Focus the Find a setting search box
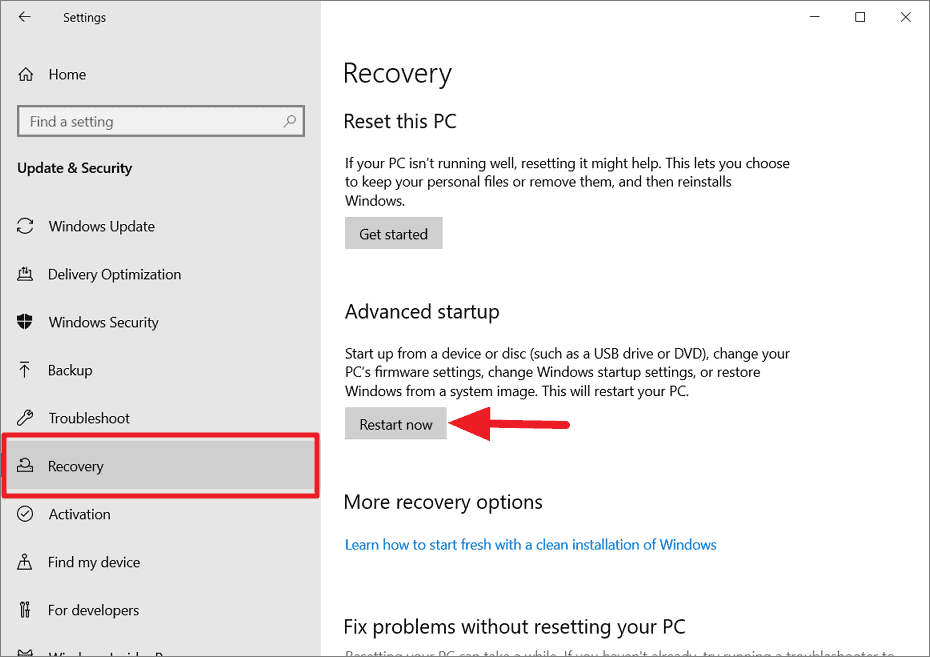The height and width of the screenshot is (657, 930). pos(161,122)
